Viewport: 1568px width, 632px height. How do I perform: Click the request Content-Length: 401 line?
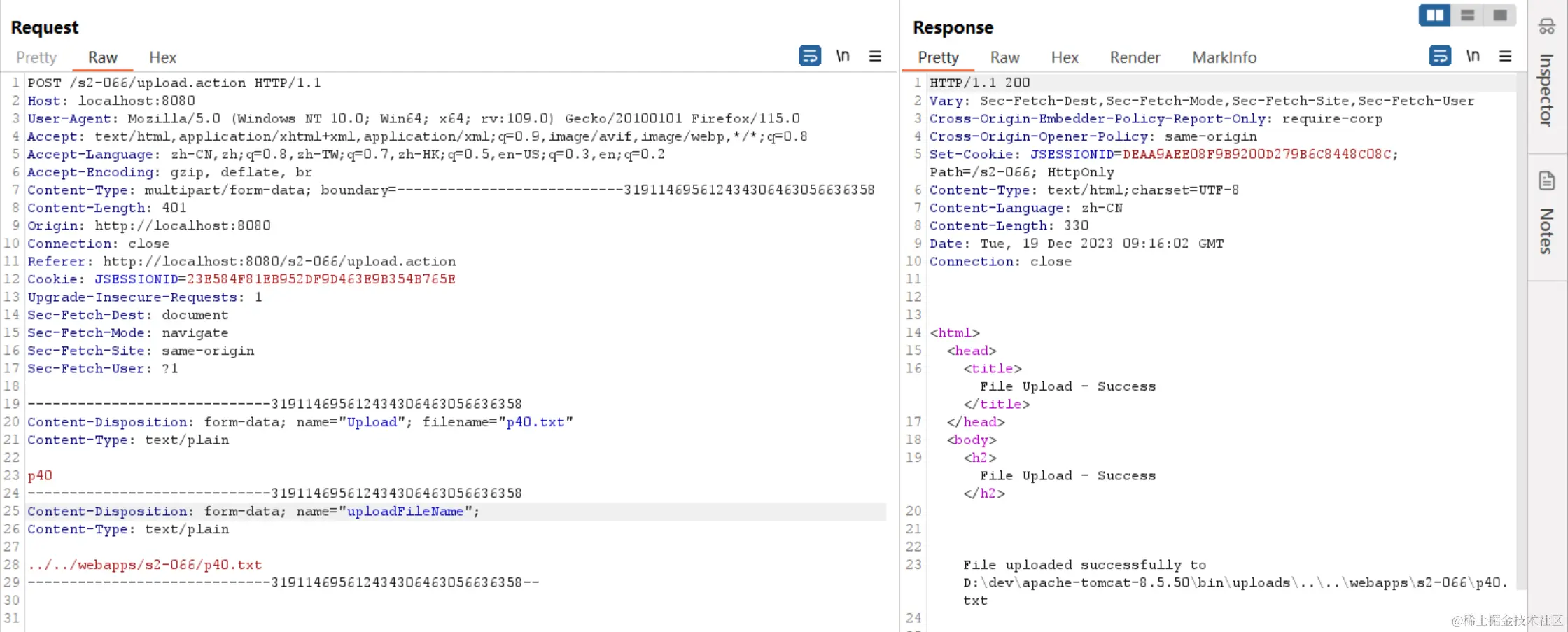coord(107,208)
